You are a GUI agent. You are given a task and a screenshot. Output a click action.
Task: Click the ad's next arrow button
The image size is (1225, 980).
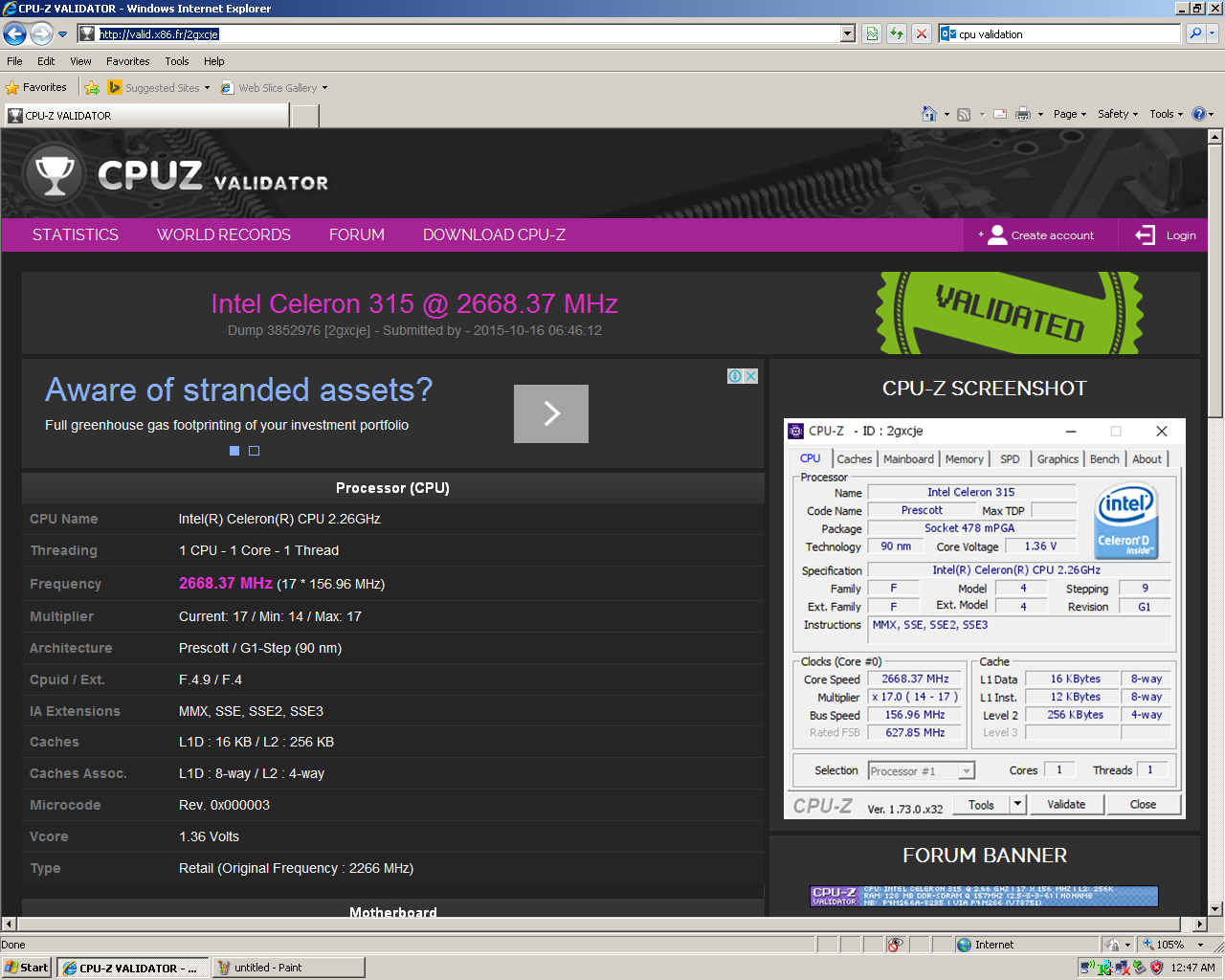pyautogui.click(x=551, y=413)
